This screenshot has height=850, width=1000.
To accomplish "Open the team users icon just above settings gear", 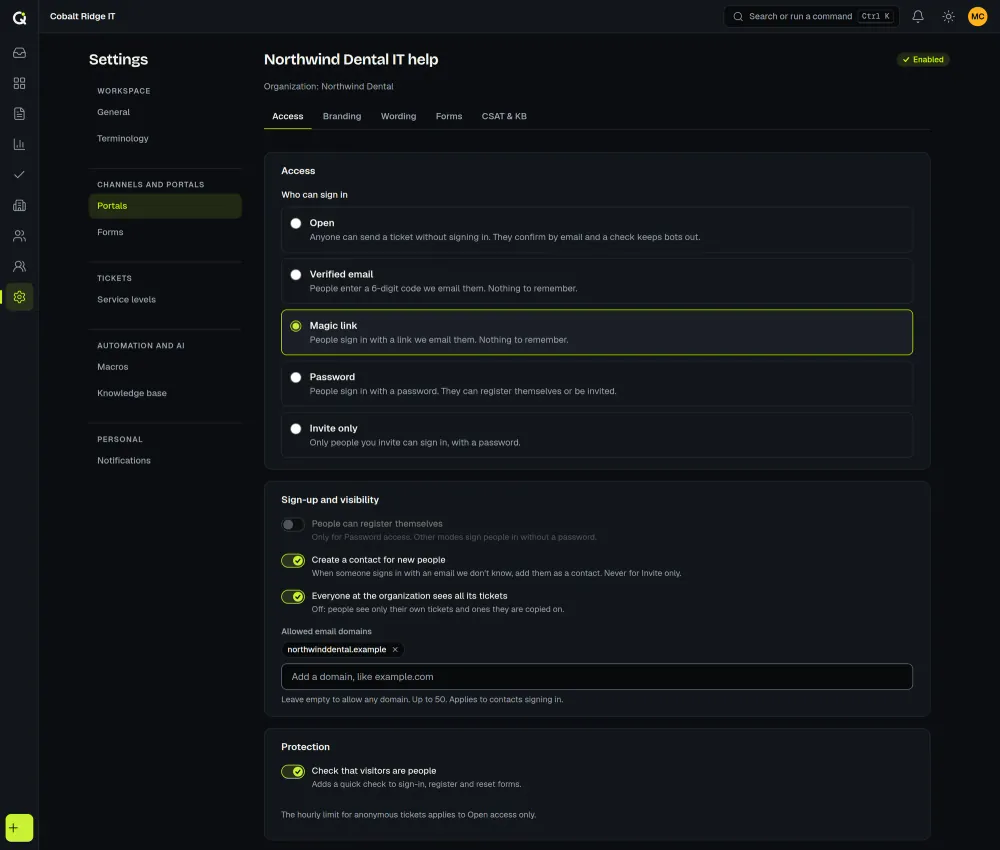I will point(19,267).
